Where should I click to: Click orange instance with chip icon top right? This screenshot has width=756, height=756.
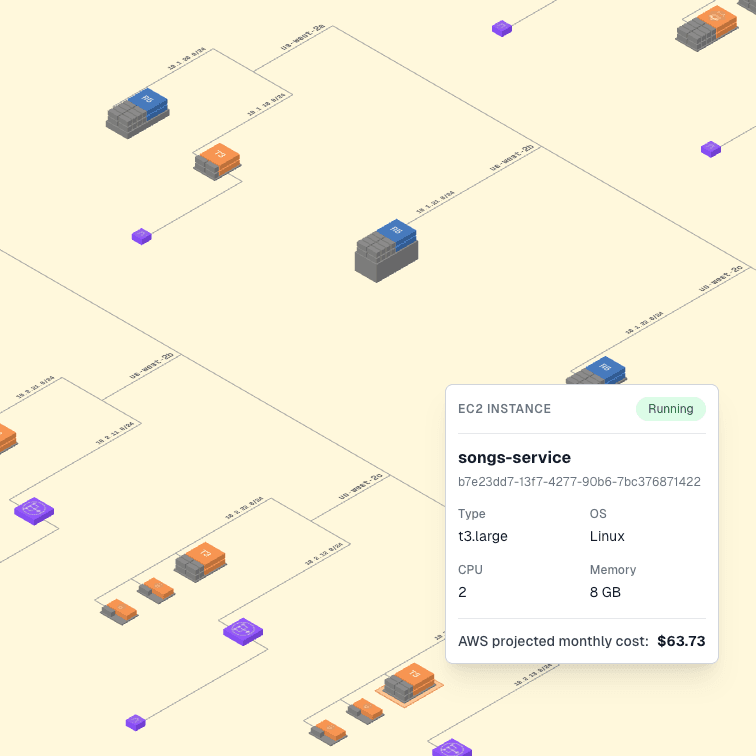(707, 29)
